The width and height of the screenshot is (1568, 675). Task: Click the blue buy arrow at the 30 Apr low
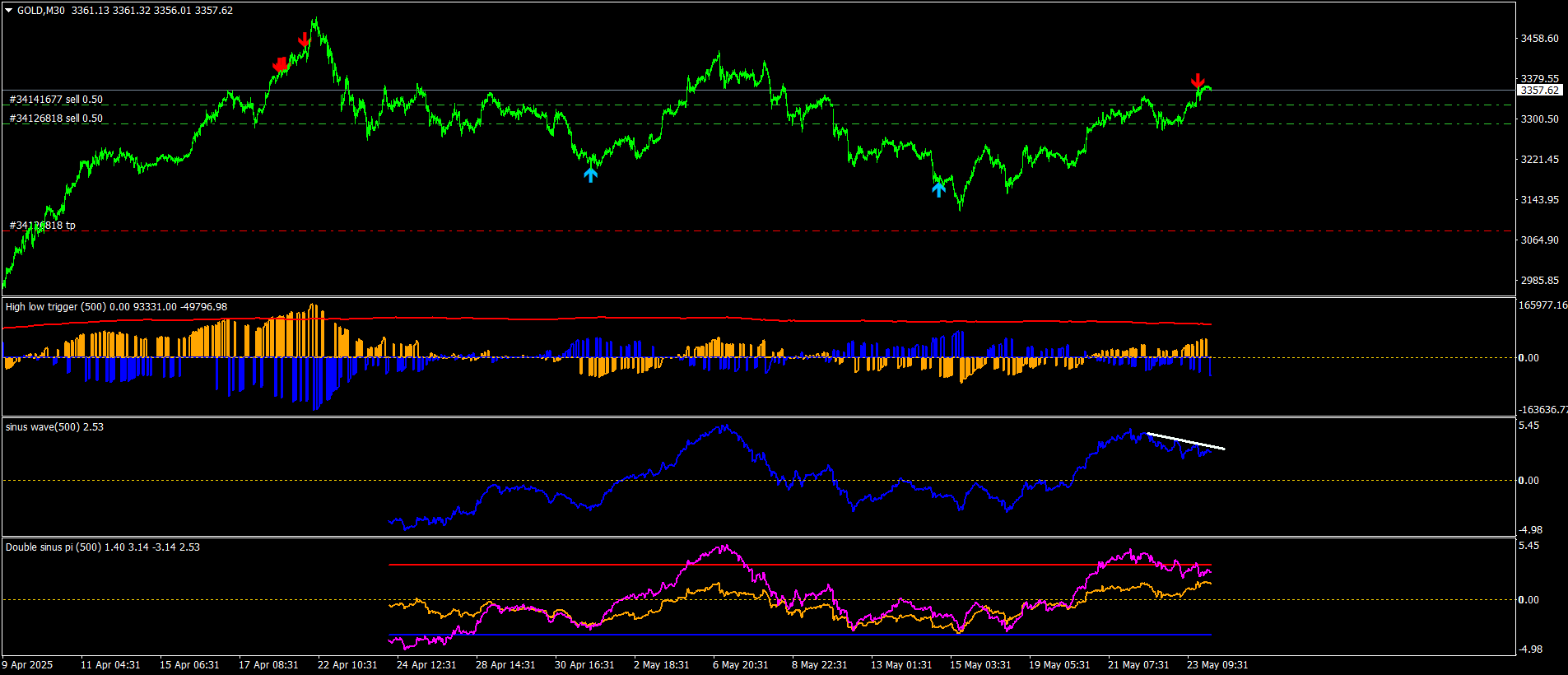590,174
